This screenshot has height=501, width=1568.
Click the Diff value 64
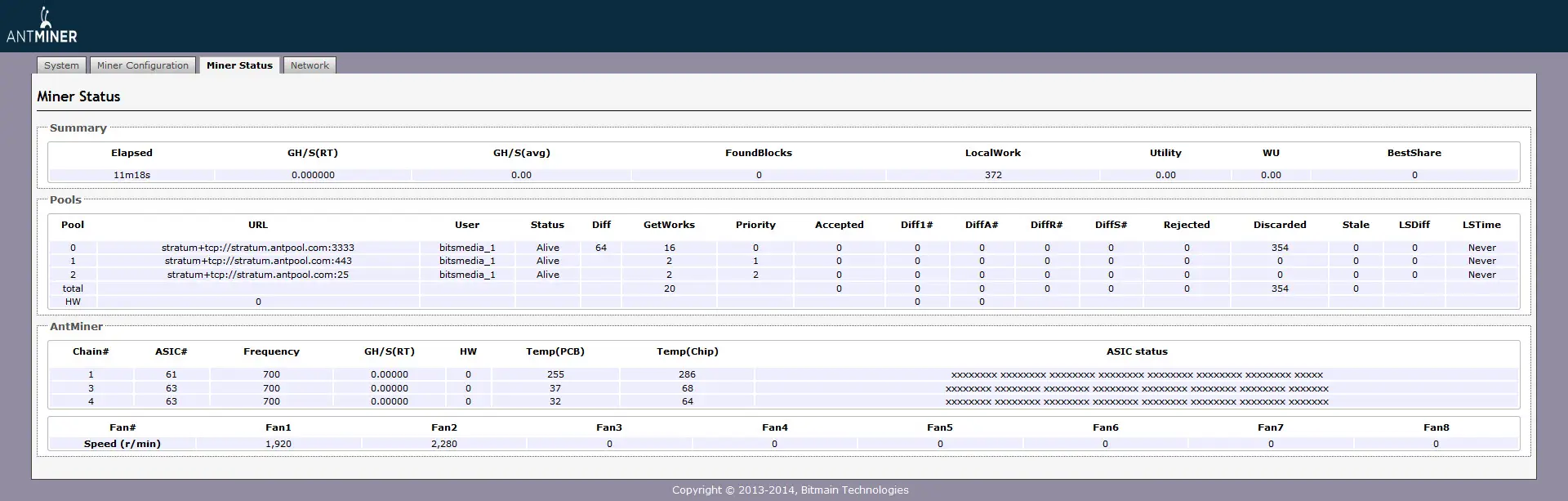601,248
